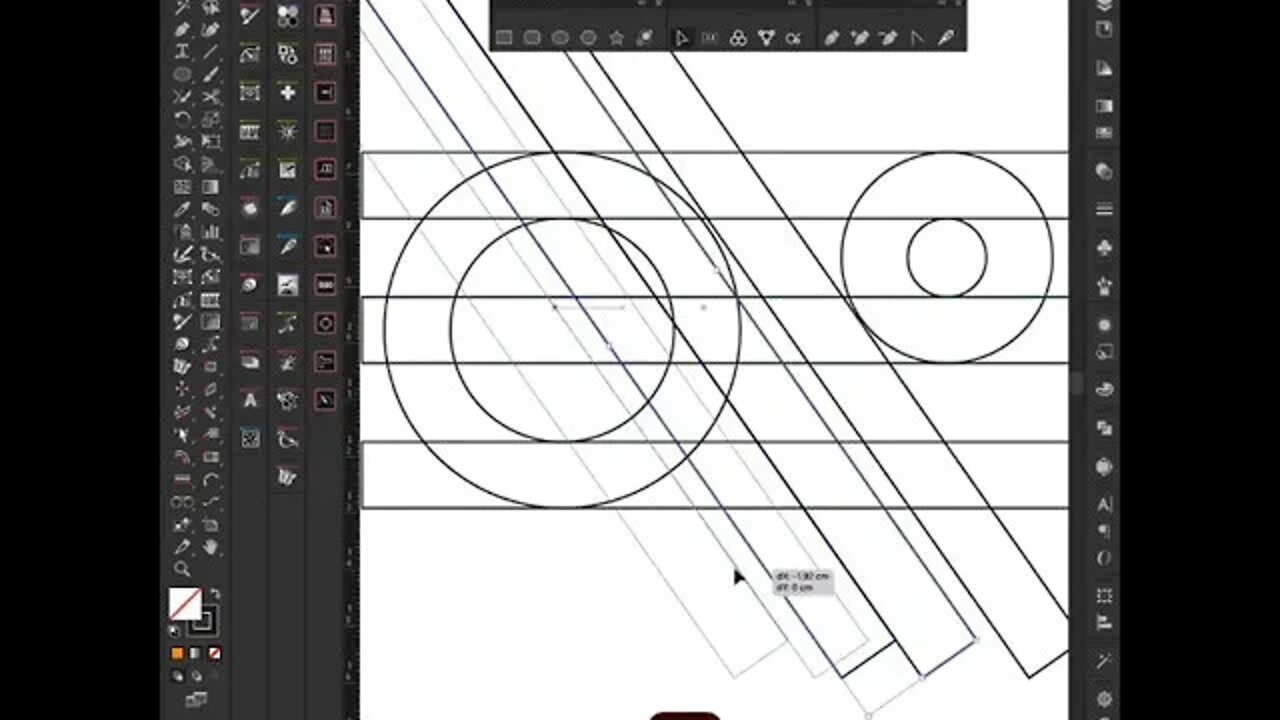Reset to default fill and stroke
This screenshot has height=720, width=1280.
point(175,631)
